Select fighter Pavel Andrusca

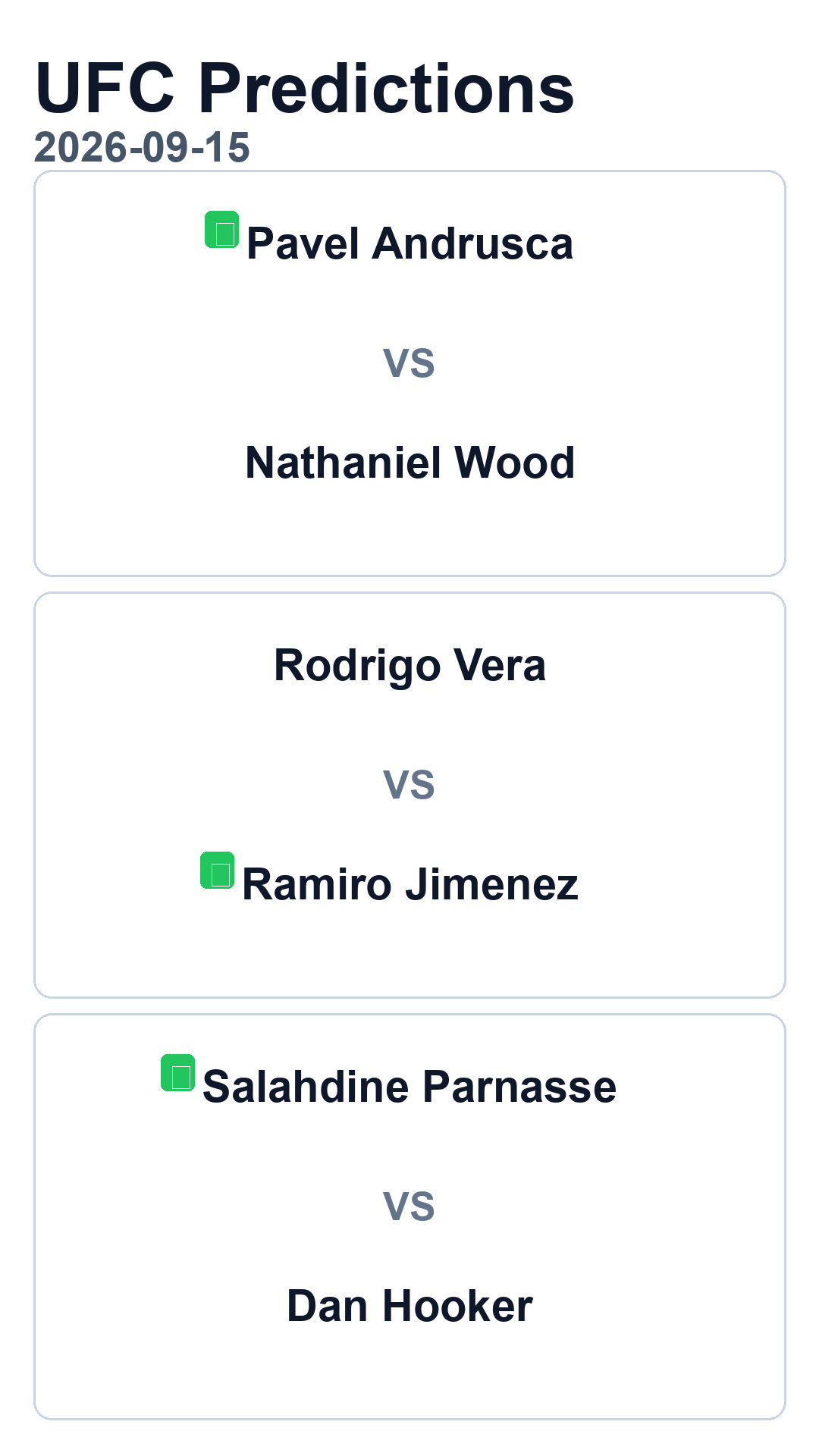409,243
